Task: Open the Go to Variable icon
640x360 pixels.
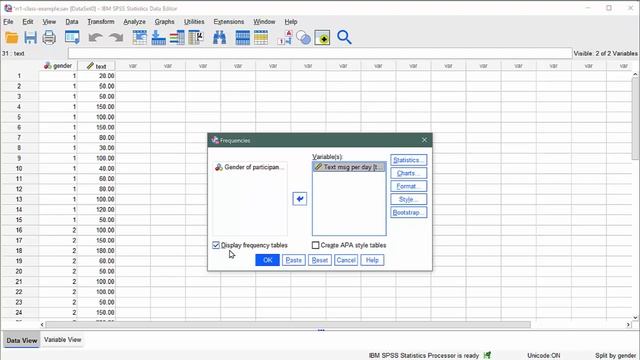Action: [158, 38]
